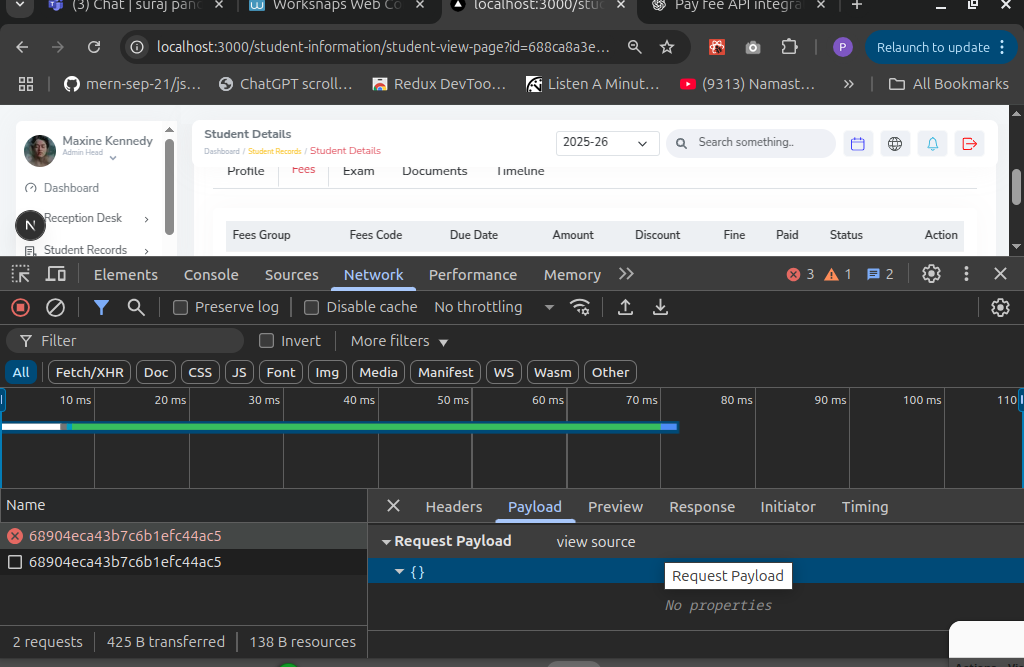Select the inspect element picker icon

(x=21, y=274)
